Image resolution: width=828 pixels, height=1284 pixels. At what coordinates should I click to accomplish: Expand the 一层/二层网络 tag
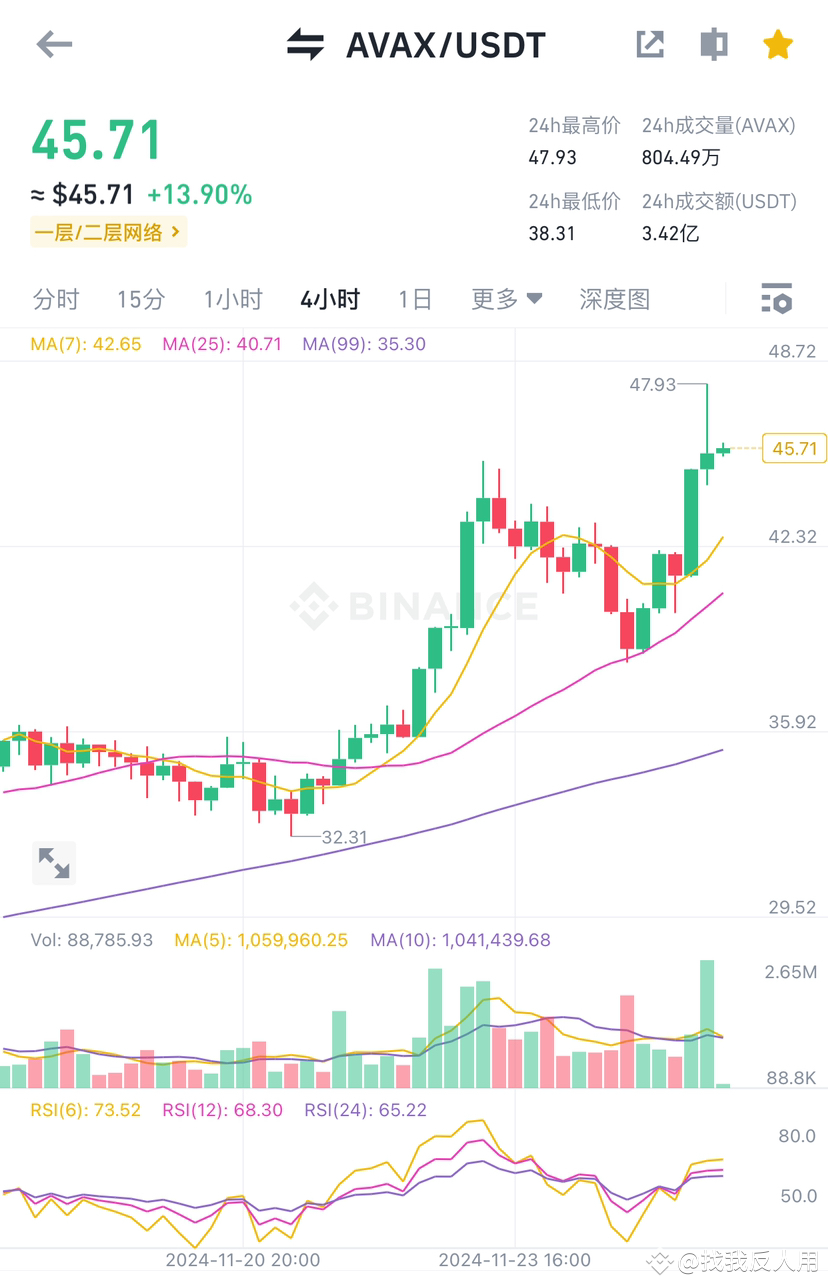107,231
